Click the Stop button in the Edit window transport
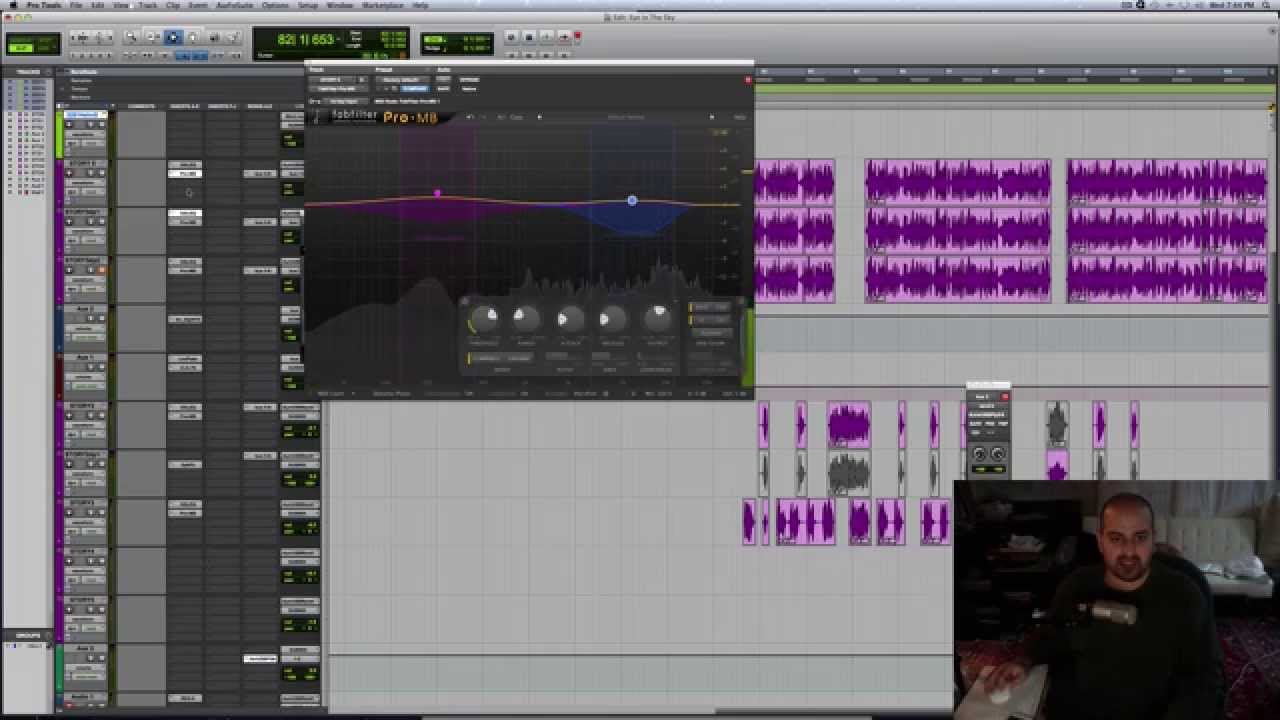This screenshot has height=720, width=1280. (529, 37)
